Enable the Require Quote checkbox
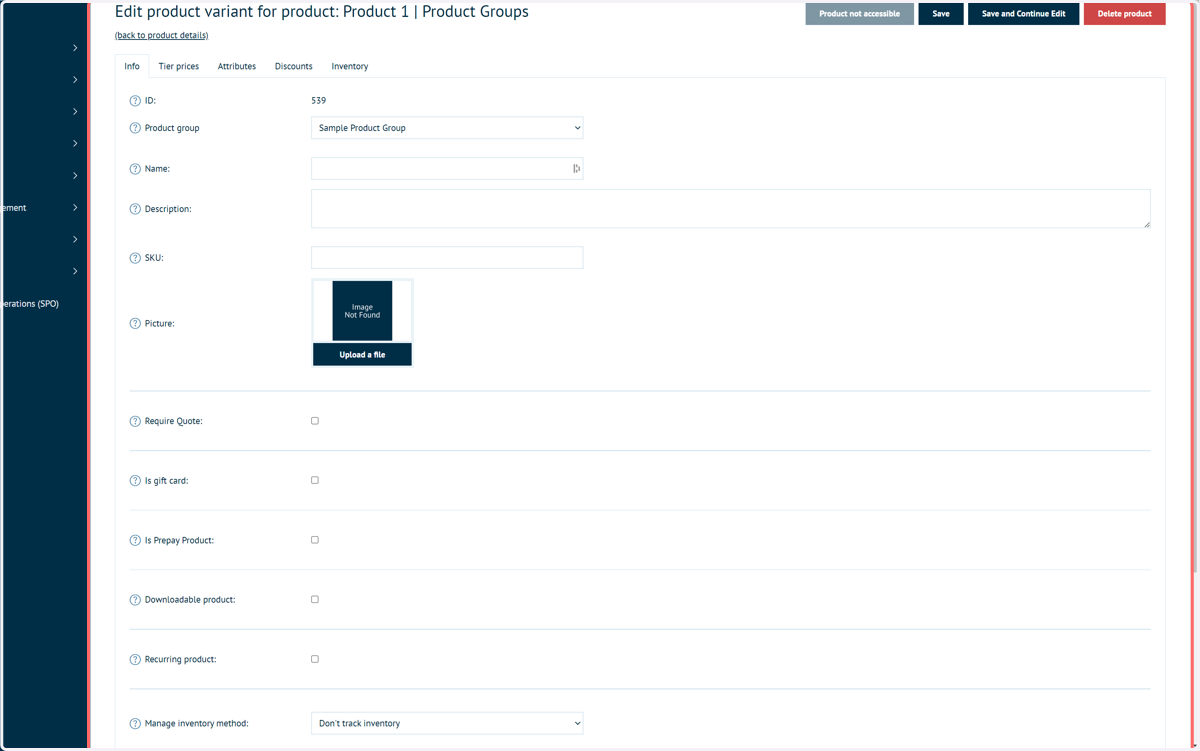This screenshot has width=1200, height=751. (x=315, y=421)
